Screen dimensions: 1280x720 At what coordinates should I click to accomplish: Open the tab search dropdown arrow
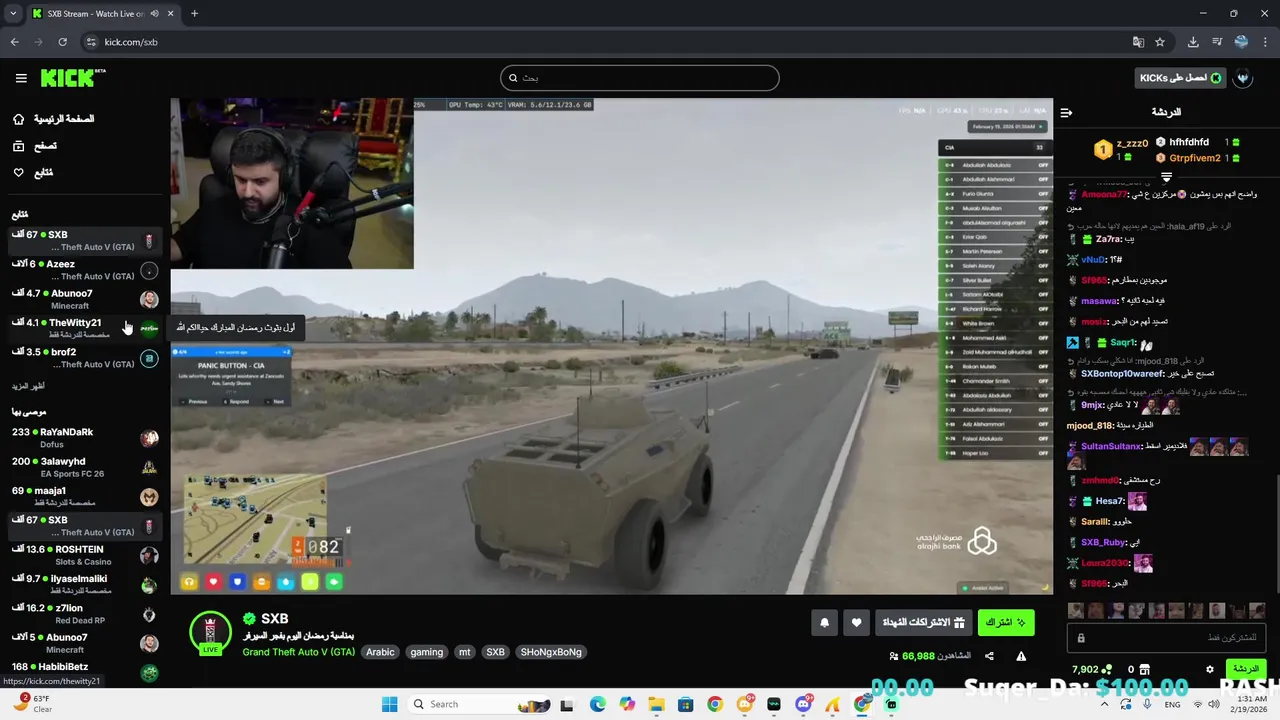(x=13, y=14)
